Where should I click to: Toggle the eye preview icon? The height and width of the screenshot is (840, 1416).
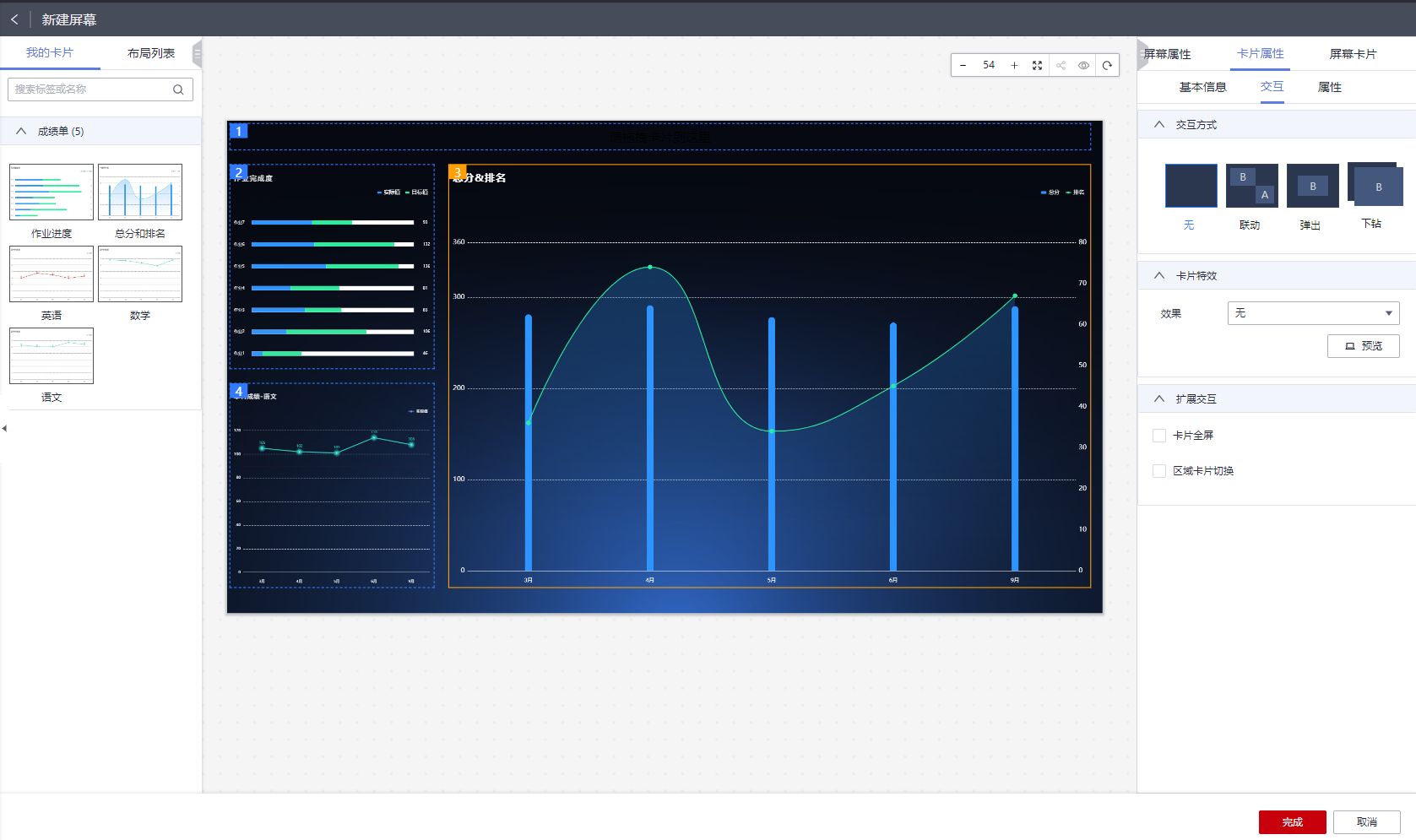[1083, 65]
